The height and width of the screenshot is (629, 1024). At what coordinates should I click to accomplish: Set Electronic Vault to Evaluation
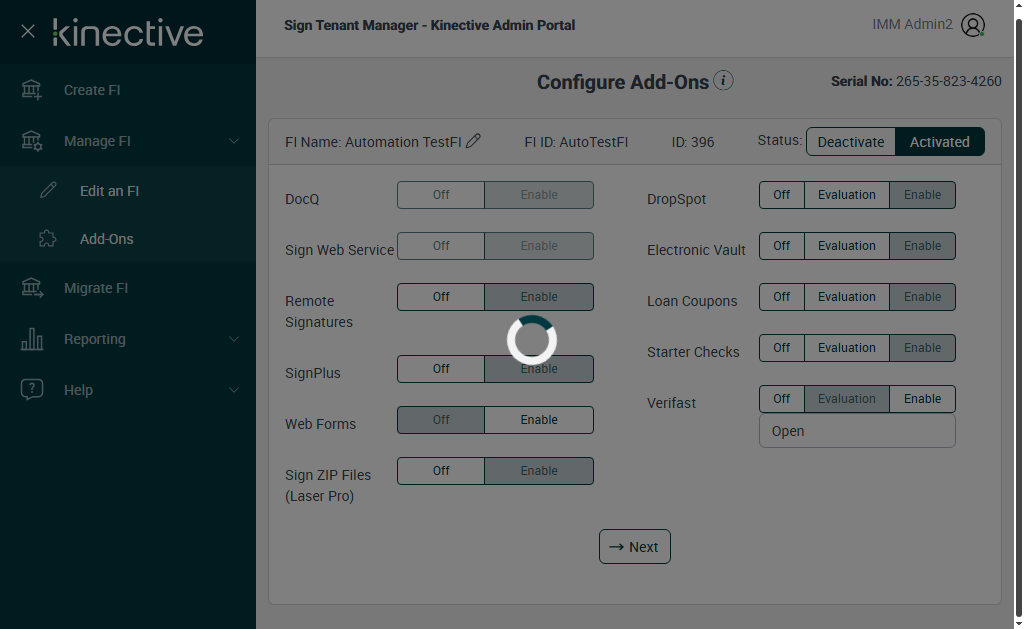coord(846,246)
